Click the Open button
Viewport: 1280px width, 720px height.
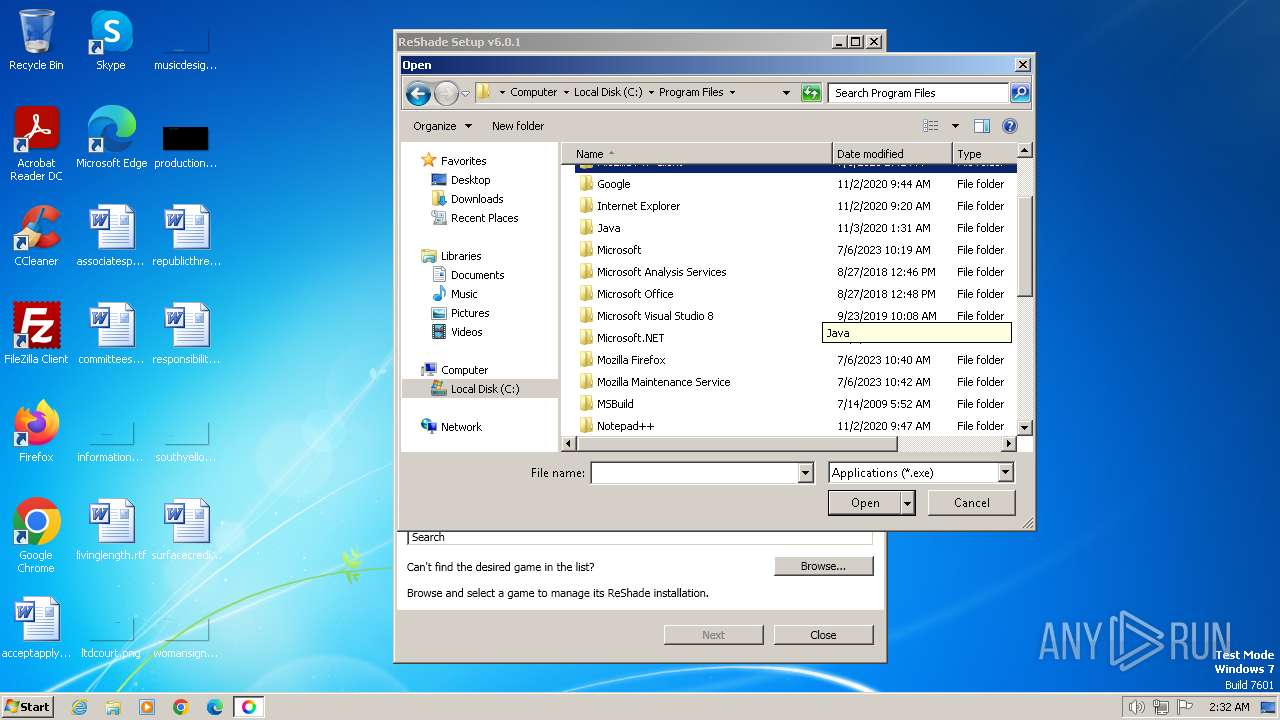click(865, 503)
